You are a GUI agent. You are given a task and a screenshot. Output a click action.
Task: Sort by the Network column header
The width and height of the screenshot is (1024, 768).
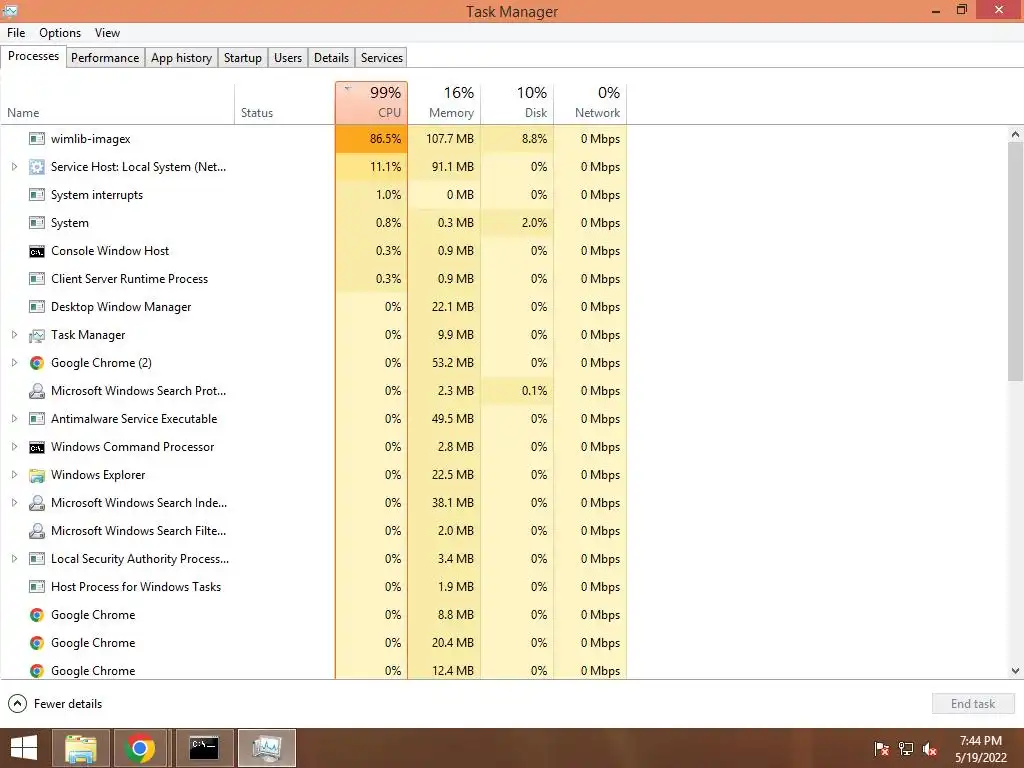(590, 103)
